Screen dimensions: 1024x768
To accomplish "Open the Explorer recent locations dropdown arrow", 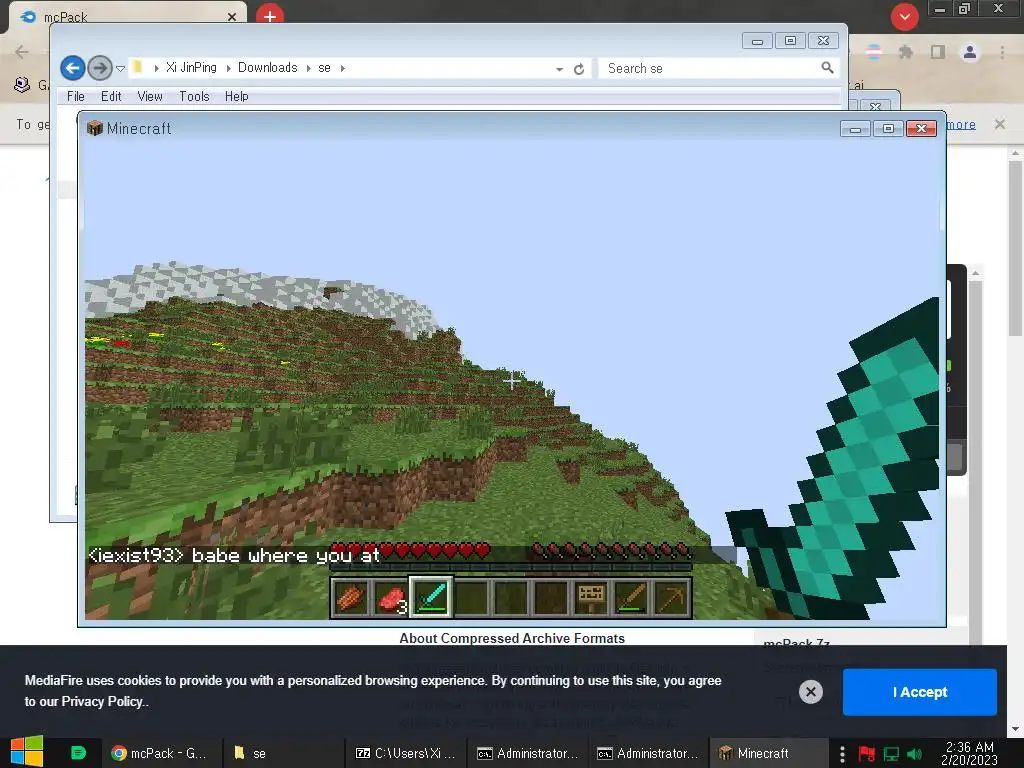I will pos(120,69).
